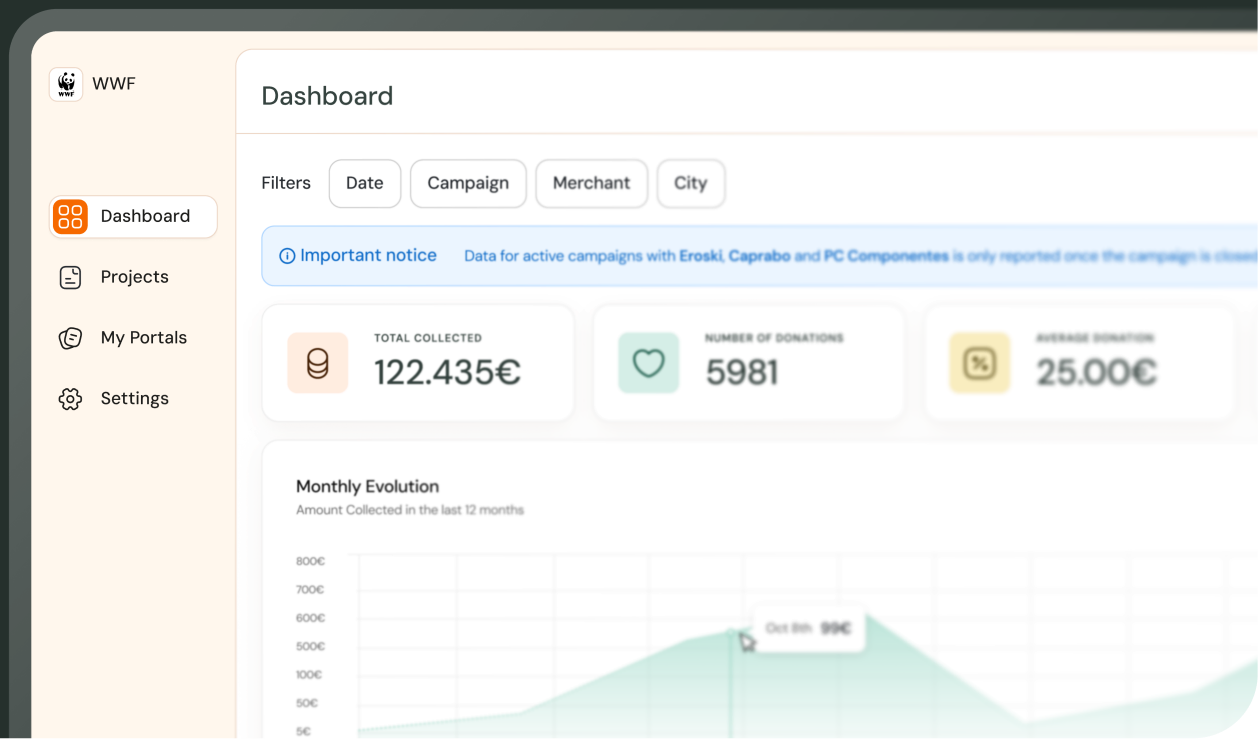Open the City filter

pos(691,184)
